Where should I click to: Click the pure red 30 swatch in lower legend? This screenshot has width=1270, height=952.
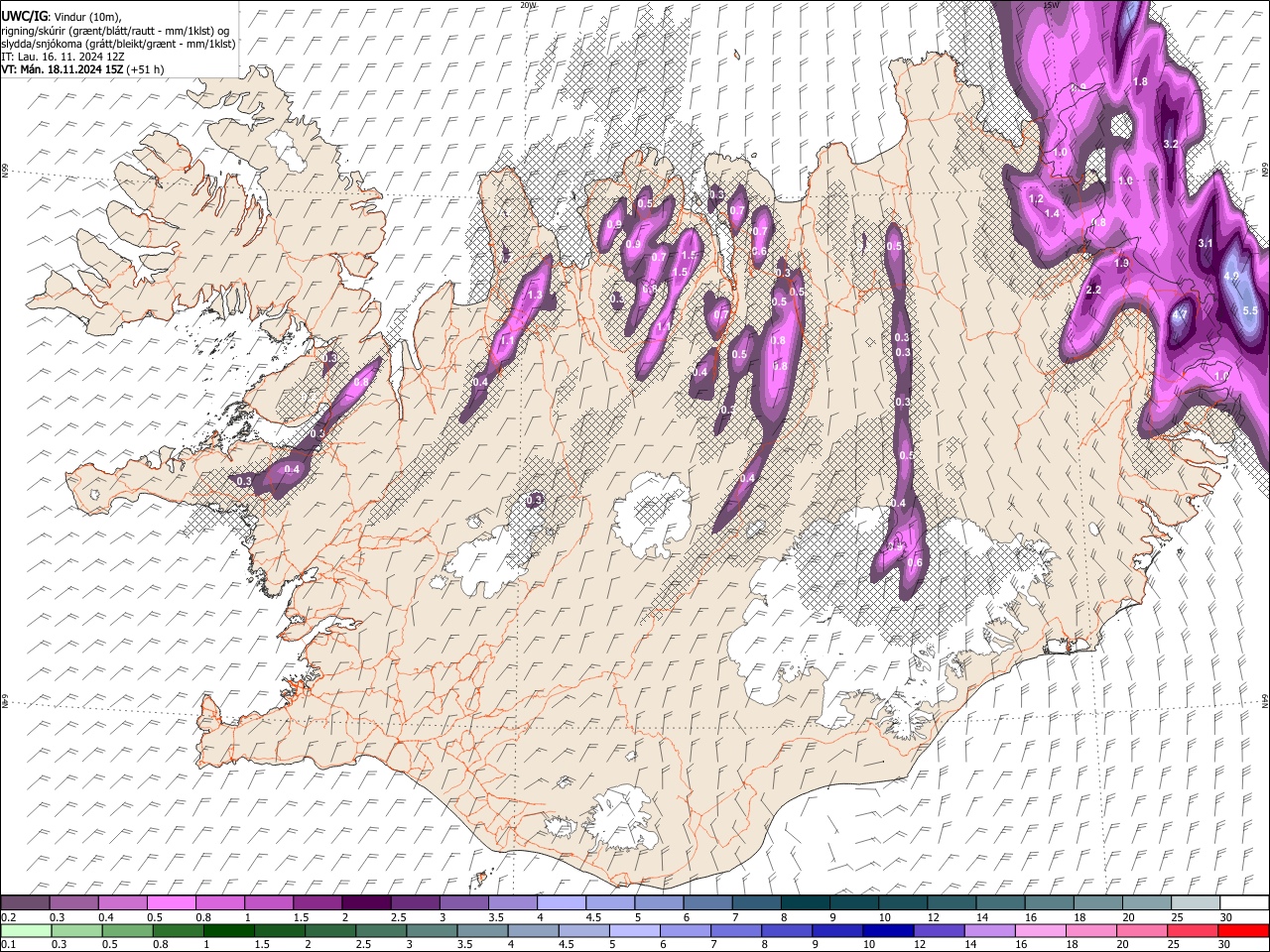tap(1242, 931)
